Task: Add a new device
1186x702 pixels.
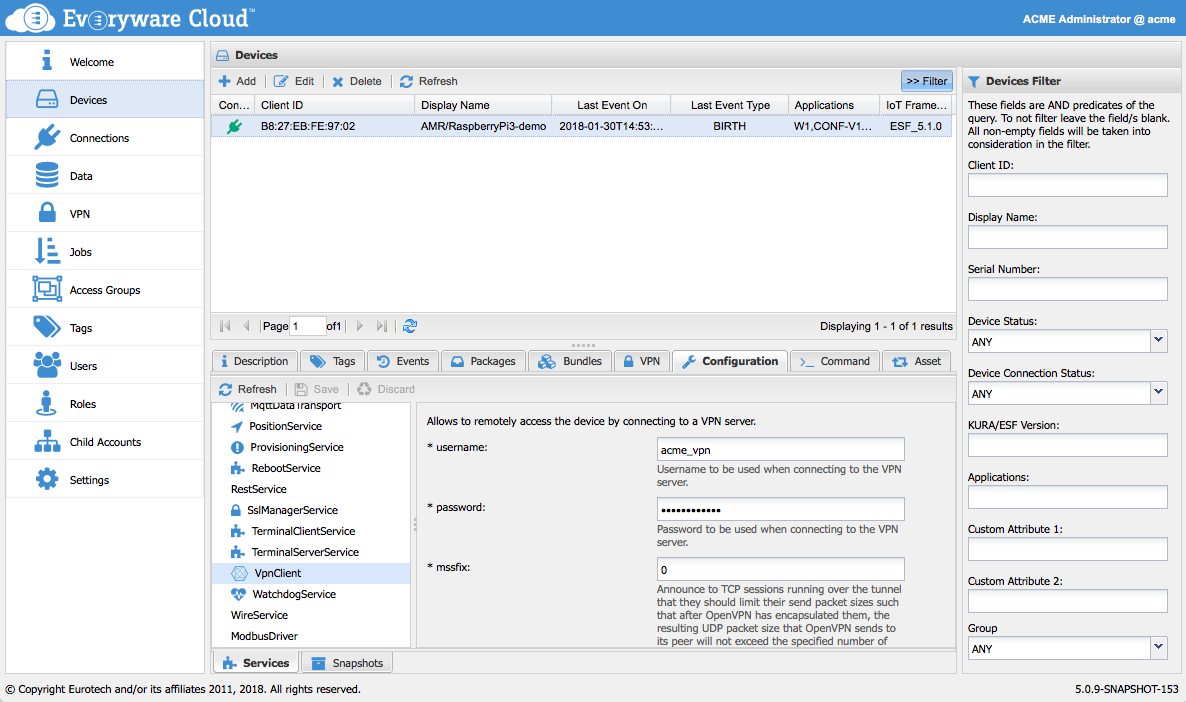Action: (x=238, y=81)
